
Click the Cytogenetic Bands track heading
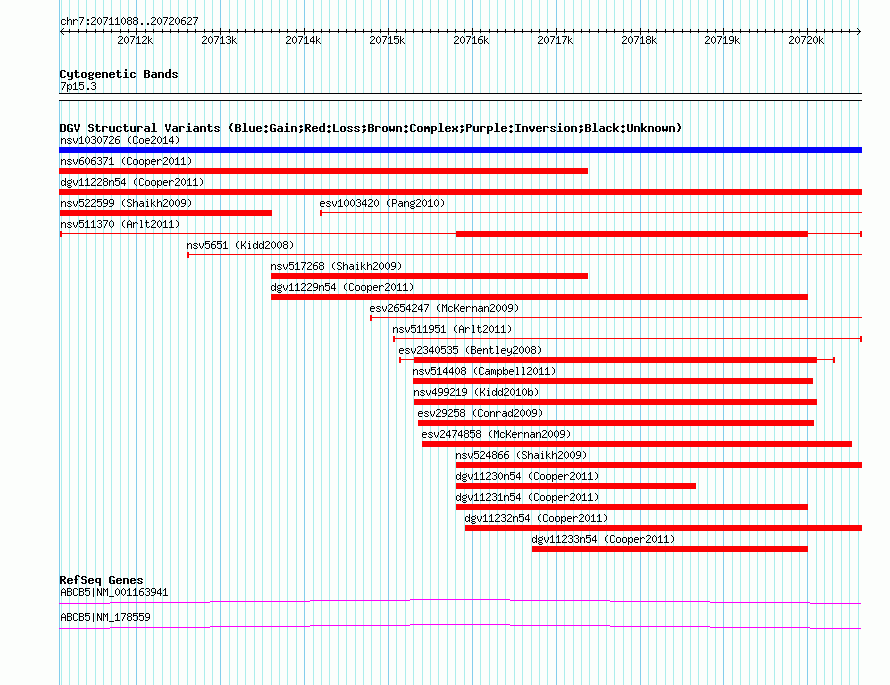pos(119,74)
